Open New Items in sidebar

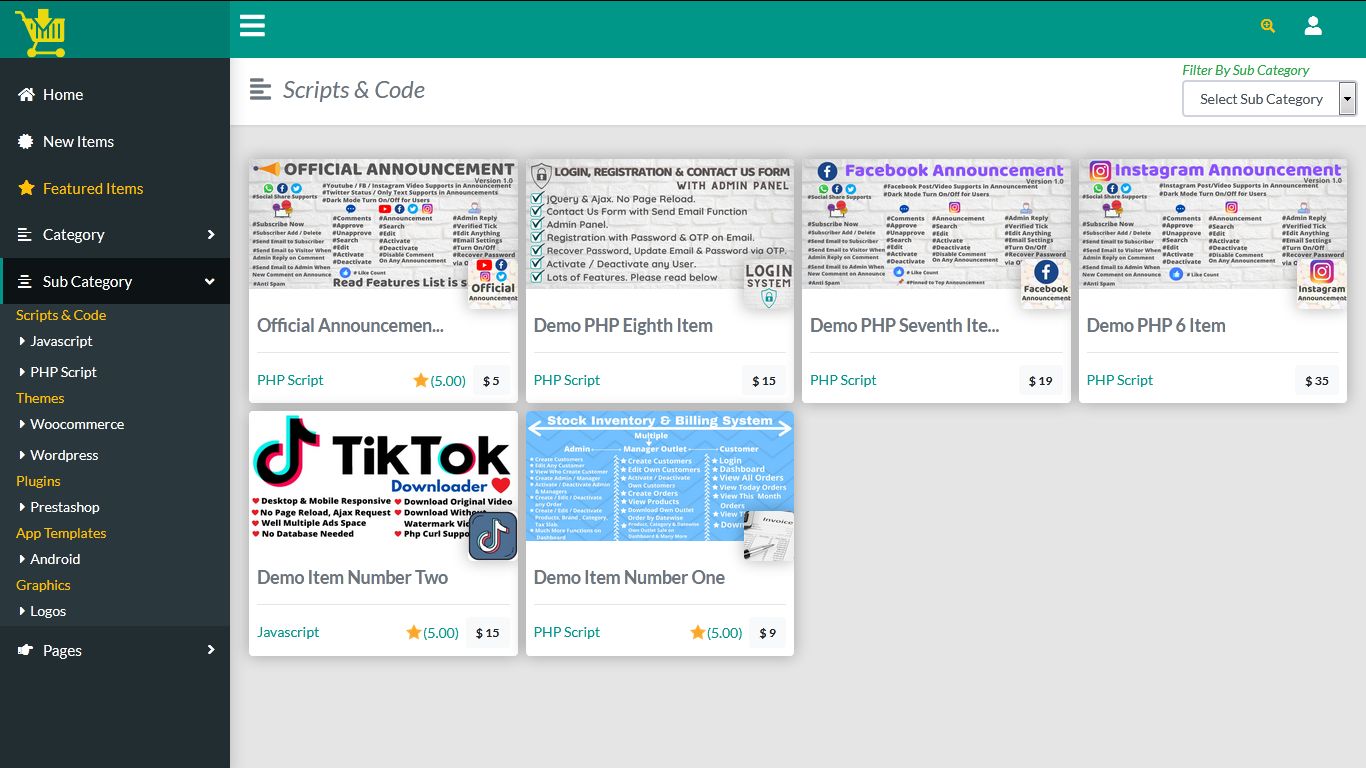115,141
